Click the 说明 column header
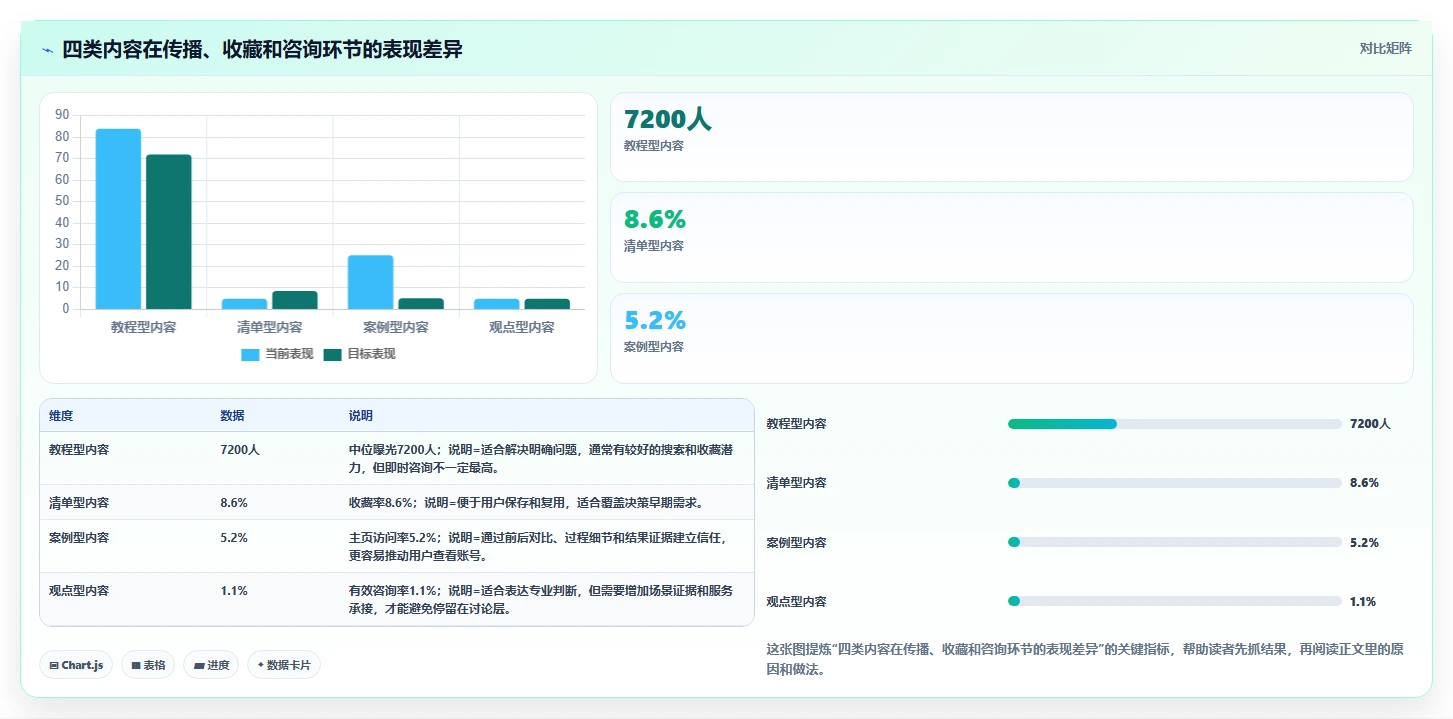 tap(360, 416)
